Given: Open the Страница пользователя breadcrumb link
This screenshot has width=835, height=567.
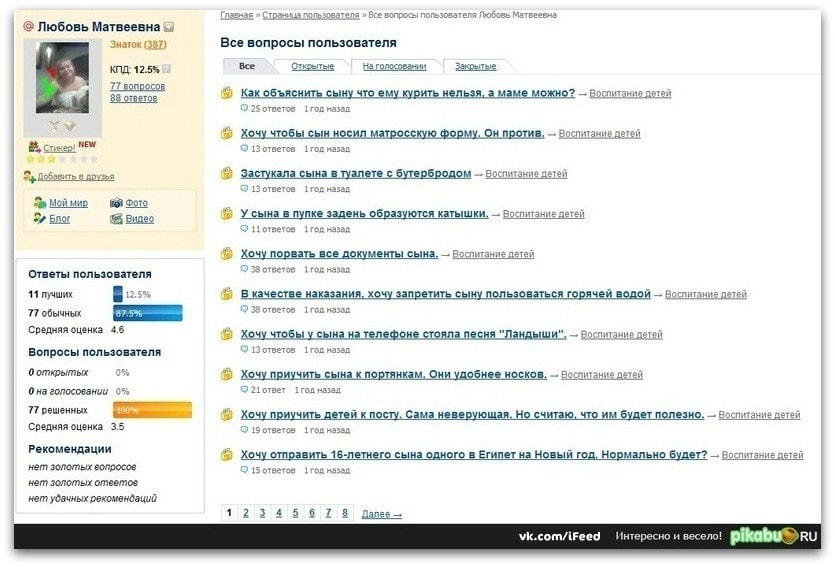Looking at the screenshot, I should pos(311,15).
